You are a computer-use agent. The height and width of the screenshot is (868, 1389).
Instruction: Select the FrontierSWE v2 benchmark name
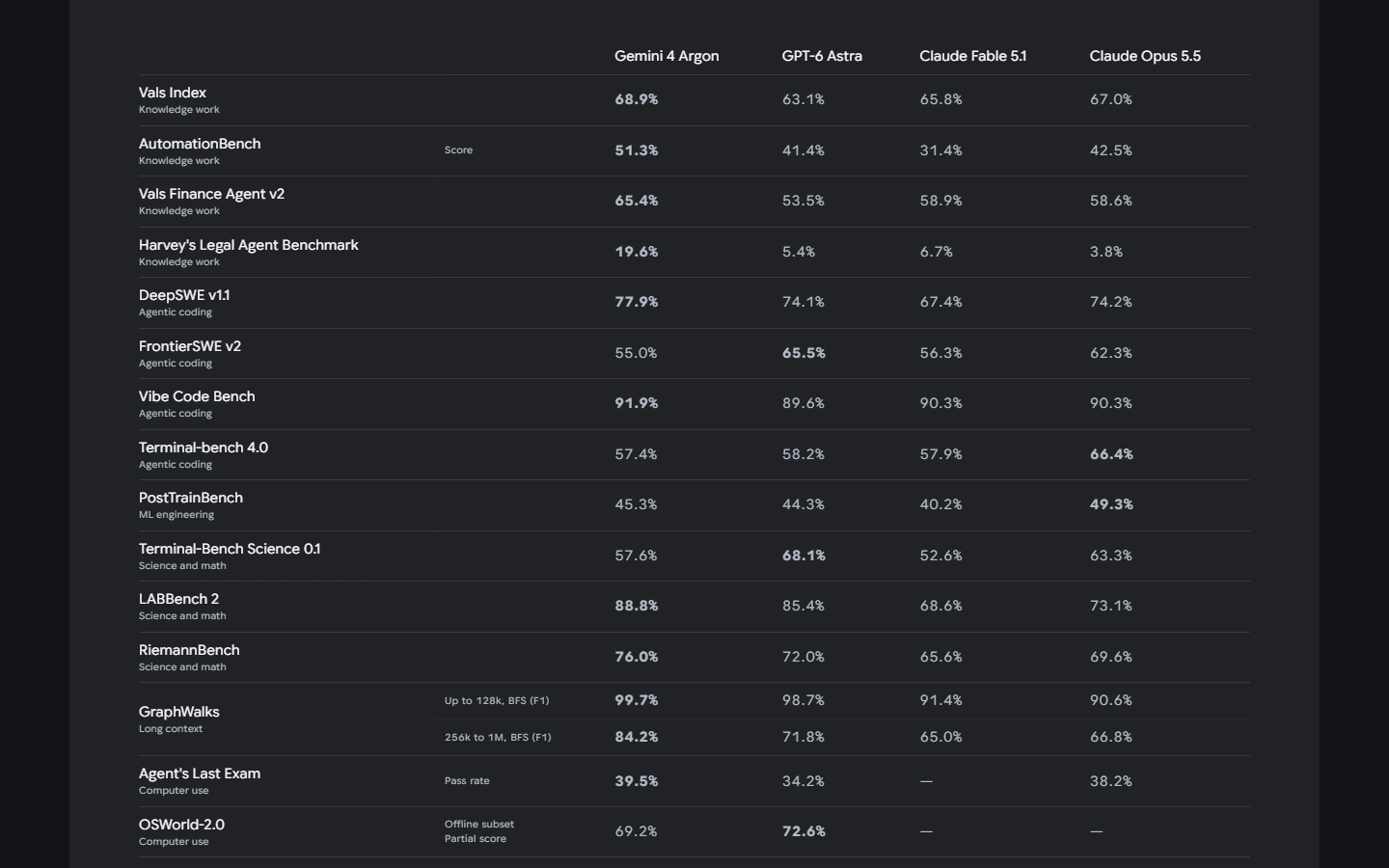pyautogui.click(x=190, y=346)
